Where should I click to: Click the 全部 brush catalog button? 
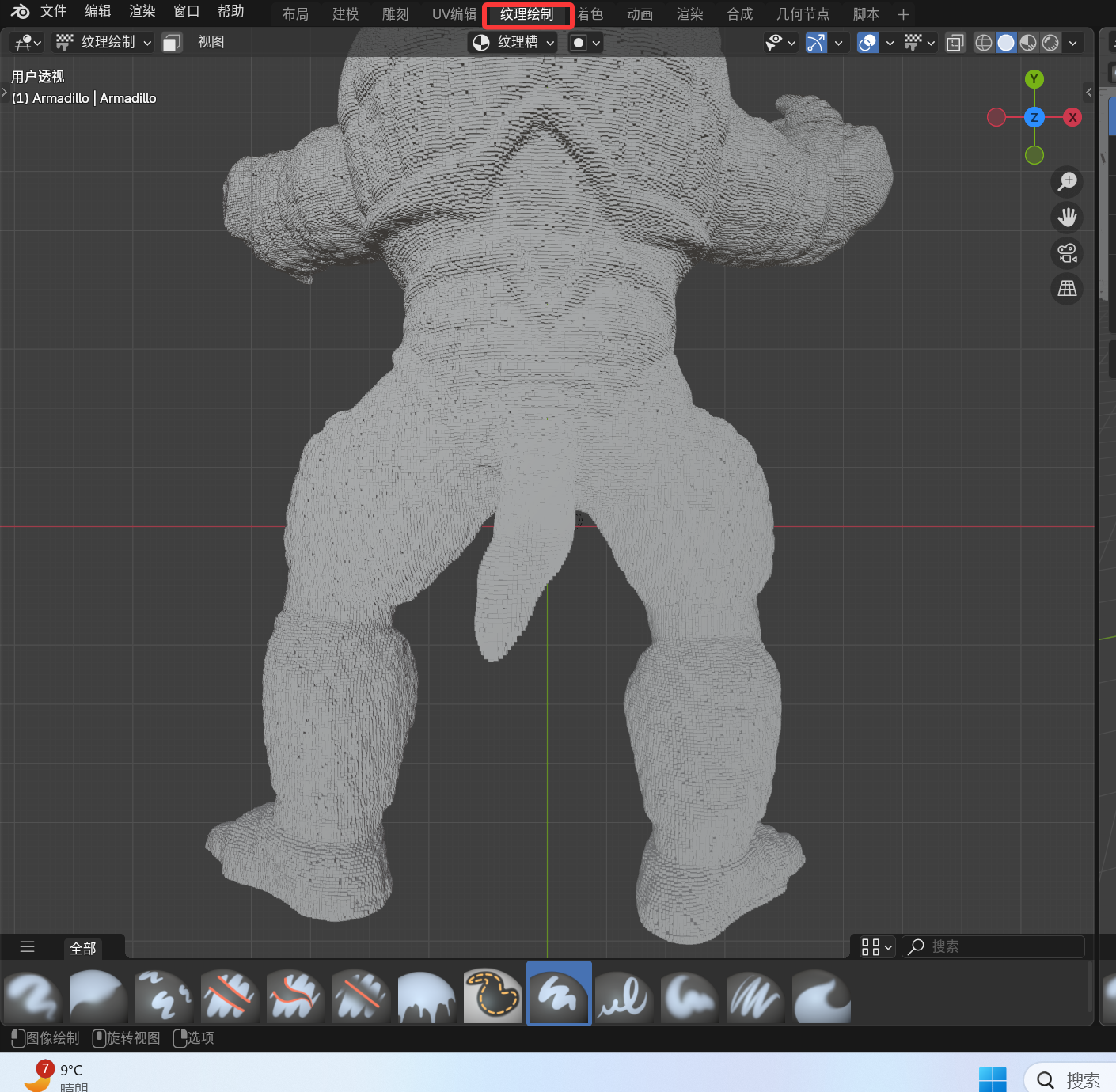[83, 948]
